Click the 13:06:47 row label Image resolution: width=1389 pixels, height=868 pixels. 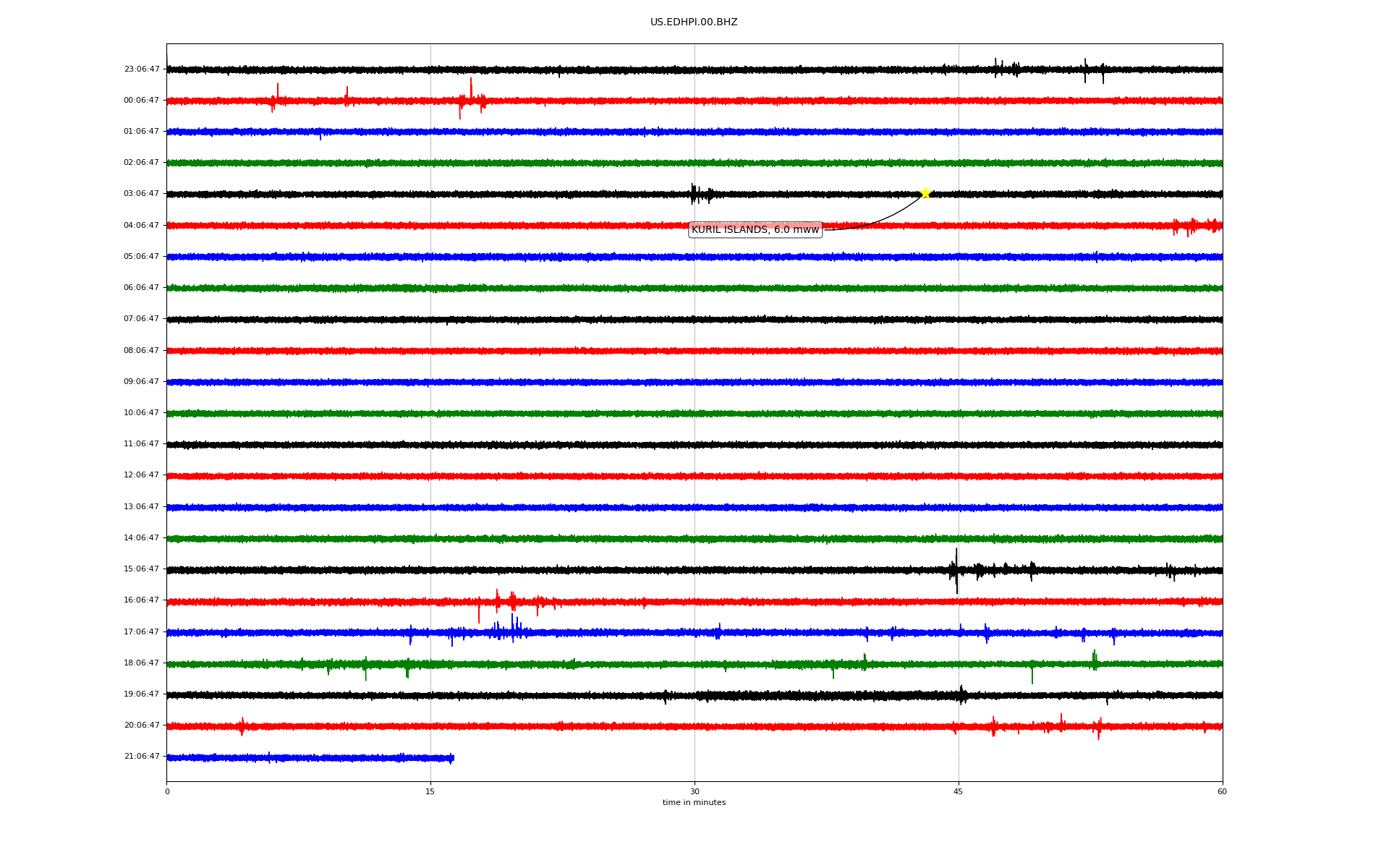[142, 507]
